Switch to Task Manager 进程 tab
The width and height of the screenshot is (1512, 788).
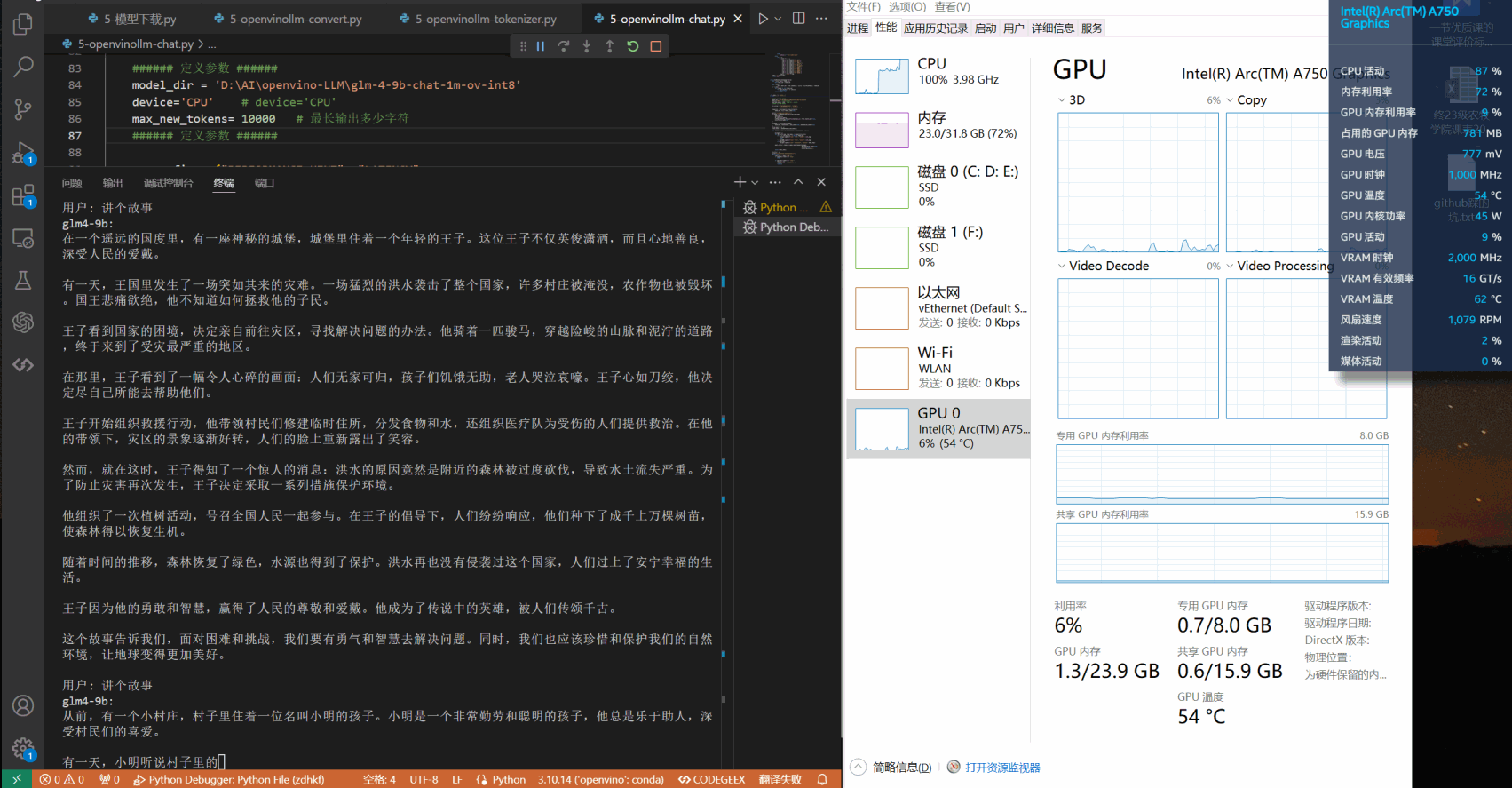[x=858, y=28]
